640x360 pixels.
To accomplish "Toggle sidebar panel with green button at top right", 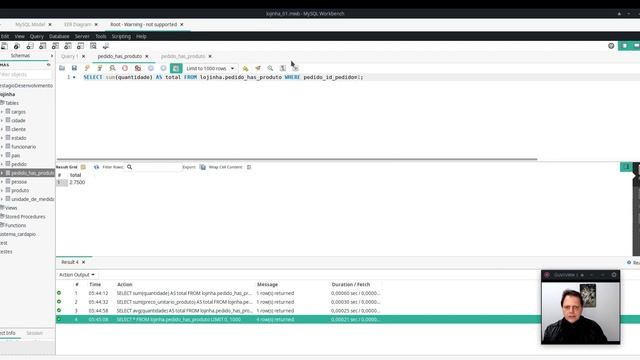I will tap(624, 46).
